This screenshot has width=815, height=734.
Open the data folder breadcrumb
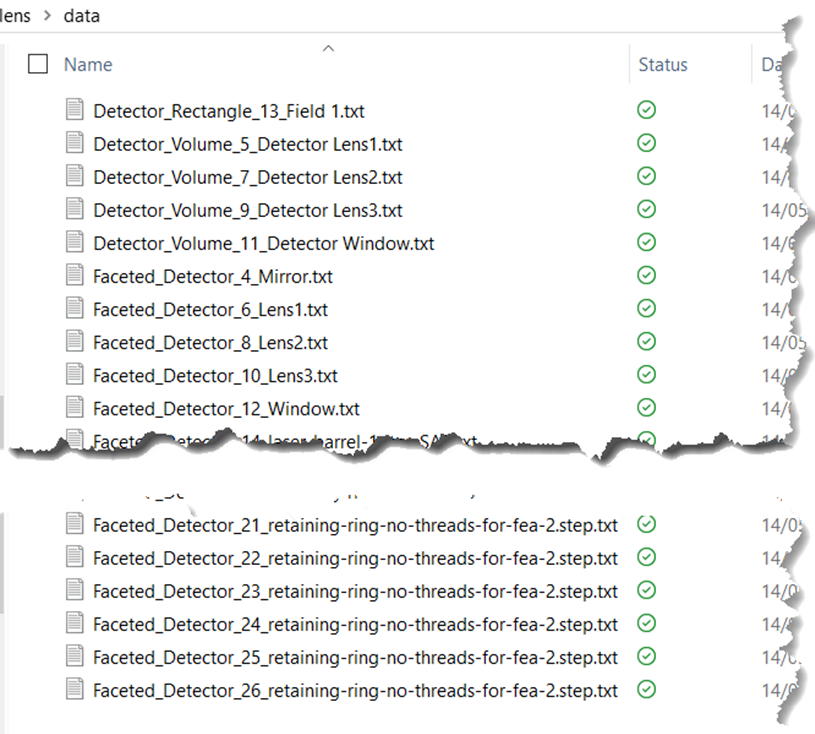[x=81, y=16]
